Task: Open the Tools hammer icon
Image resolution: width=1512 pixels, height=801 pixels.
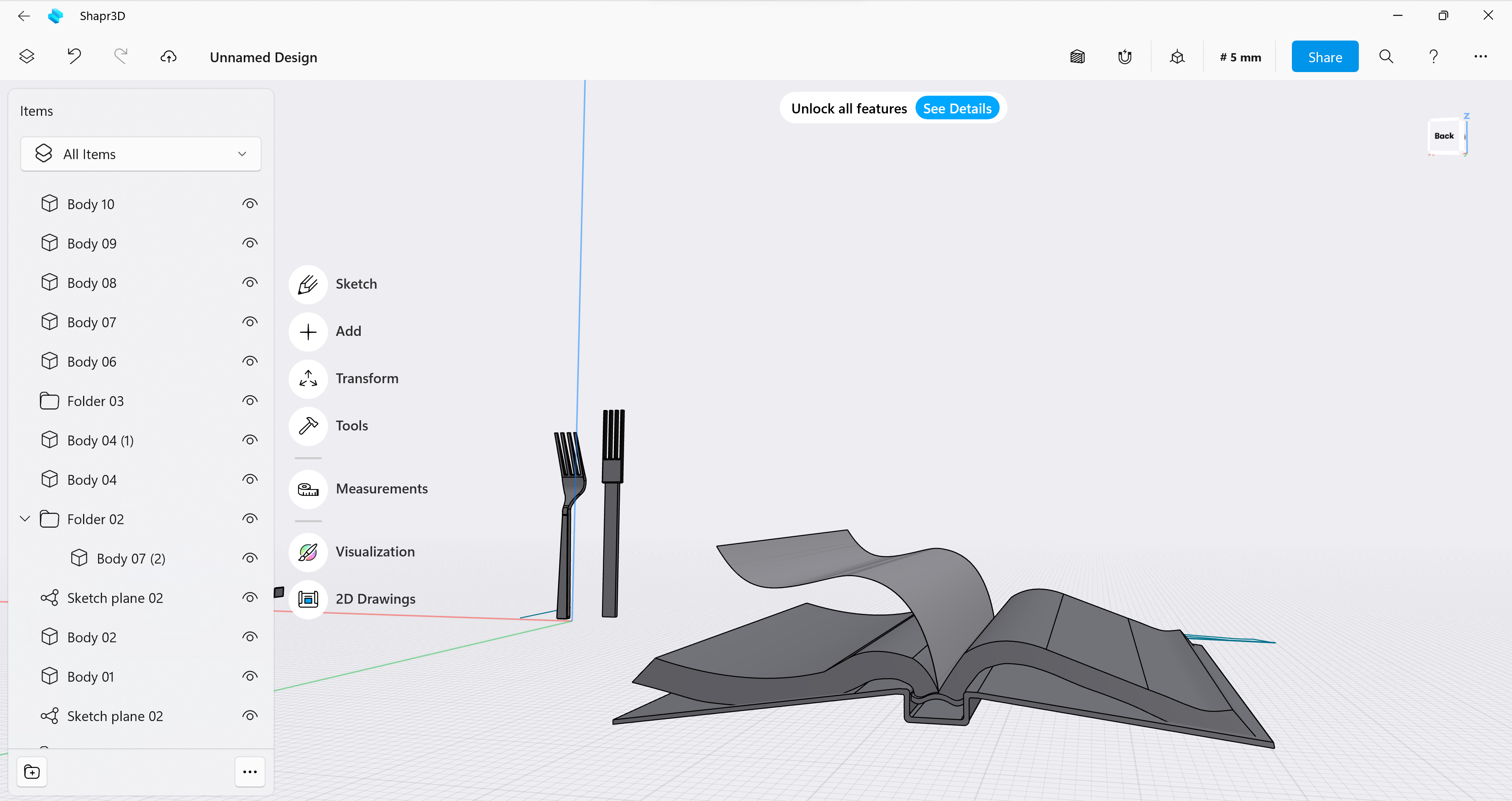Action: click(x=308, y=426)
